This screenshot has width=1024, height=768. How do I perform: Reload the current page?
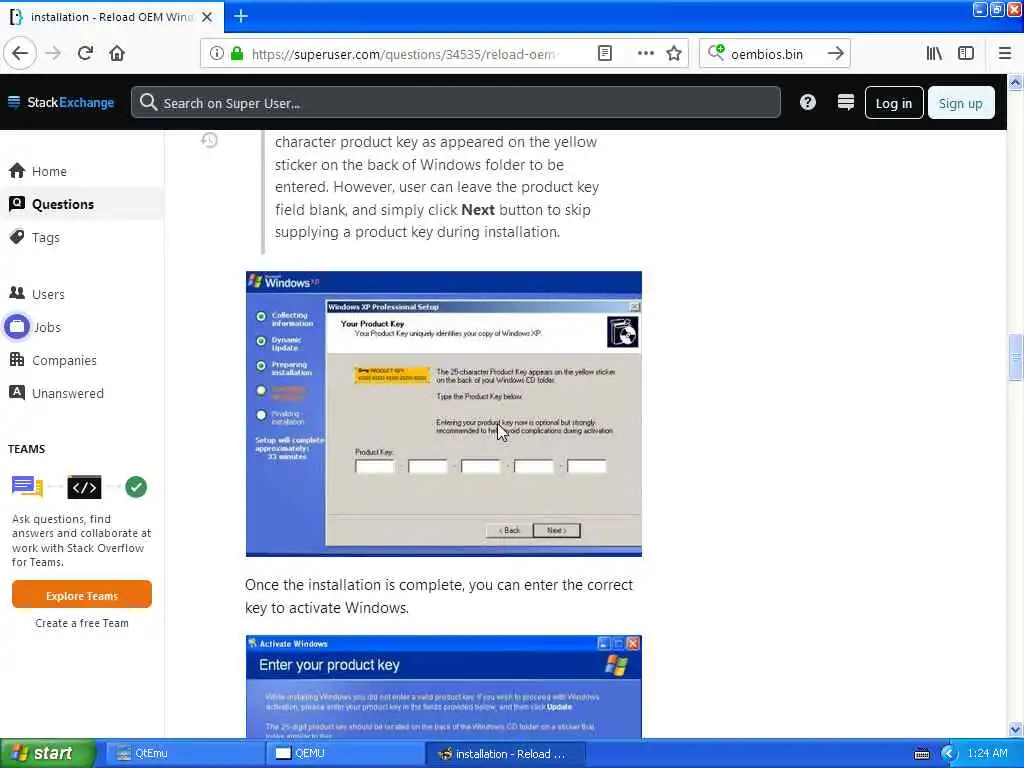click(x=85, y=54)
